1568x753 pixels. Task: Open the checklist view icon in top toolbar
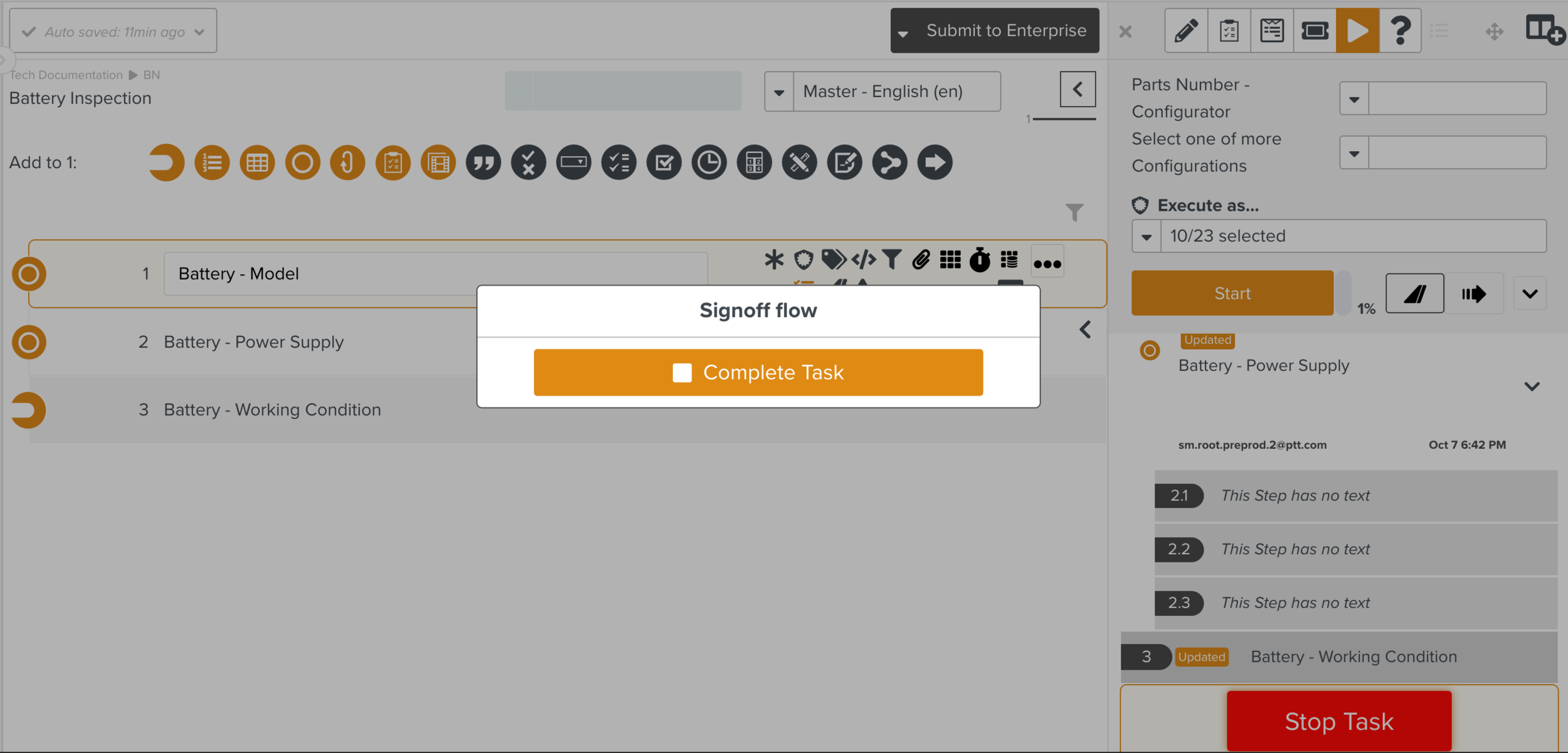pos(1229,30)
